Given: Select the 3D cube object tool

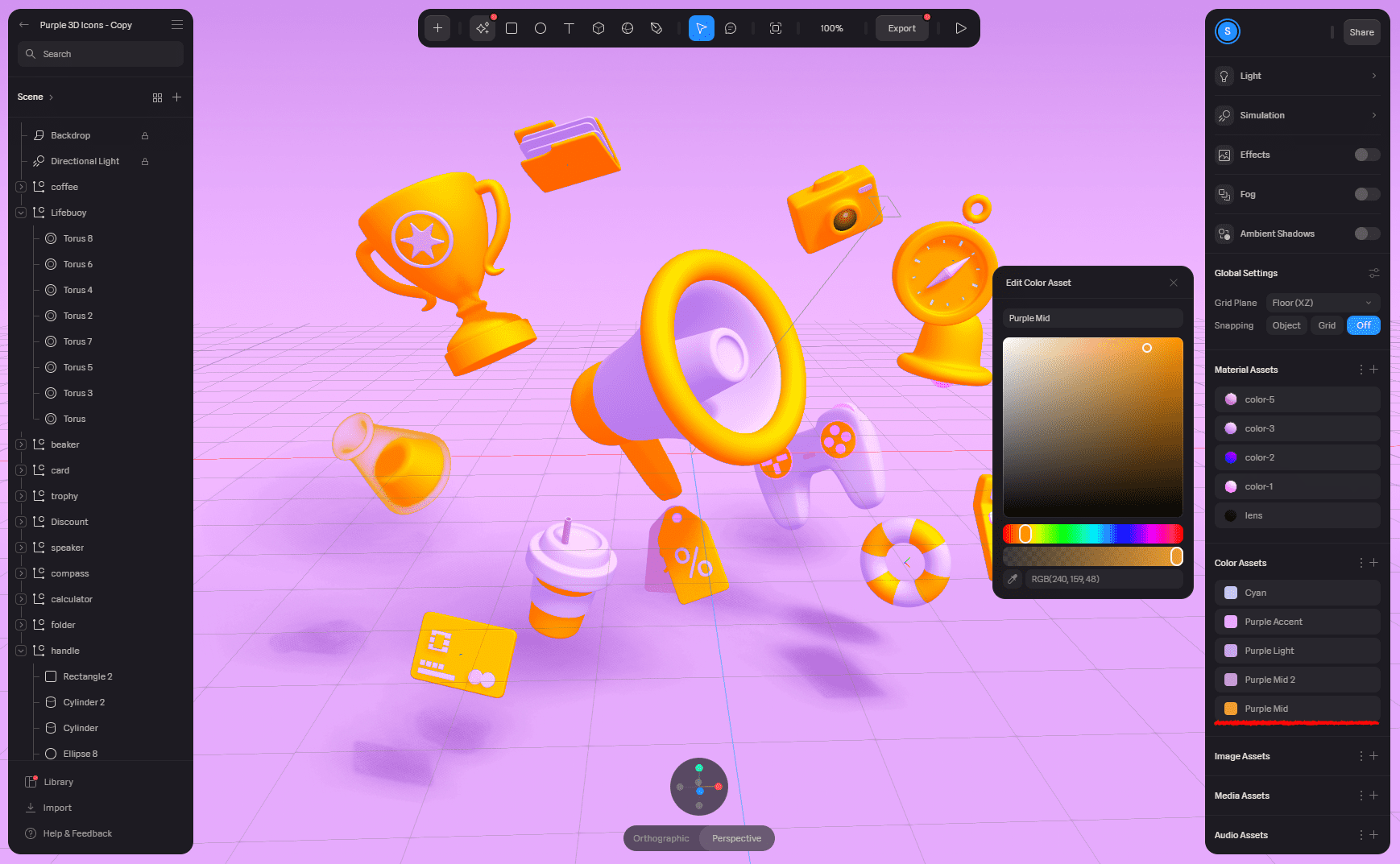Looking at the screenshot, I should [x=599, y=28].
